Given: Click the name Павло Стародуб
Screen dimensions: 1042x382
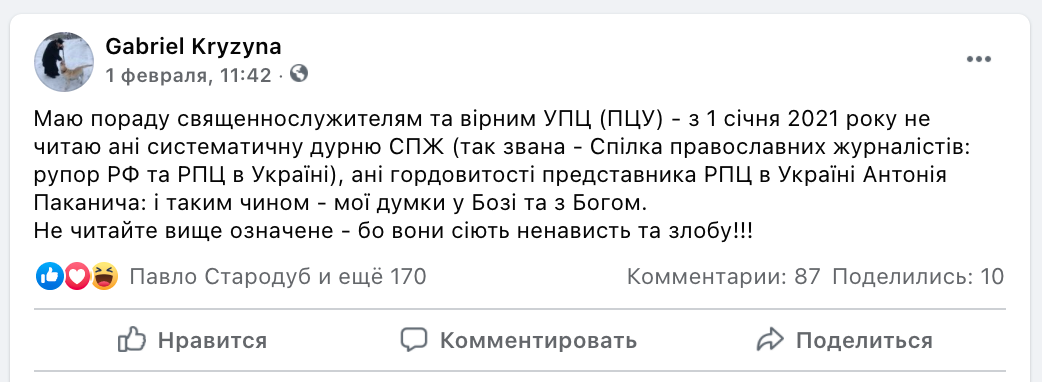Looking at the screenshot, I should [x=220, y=277].
